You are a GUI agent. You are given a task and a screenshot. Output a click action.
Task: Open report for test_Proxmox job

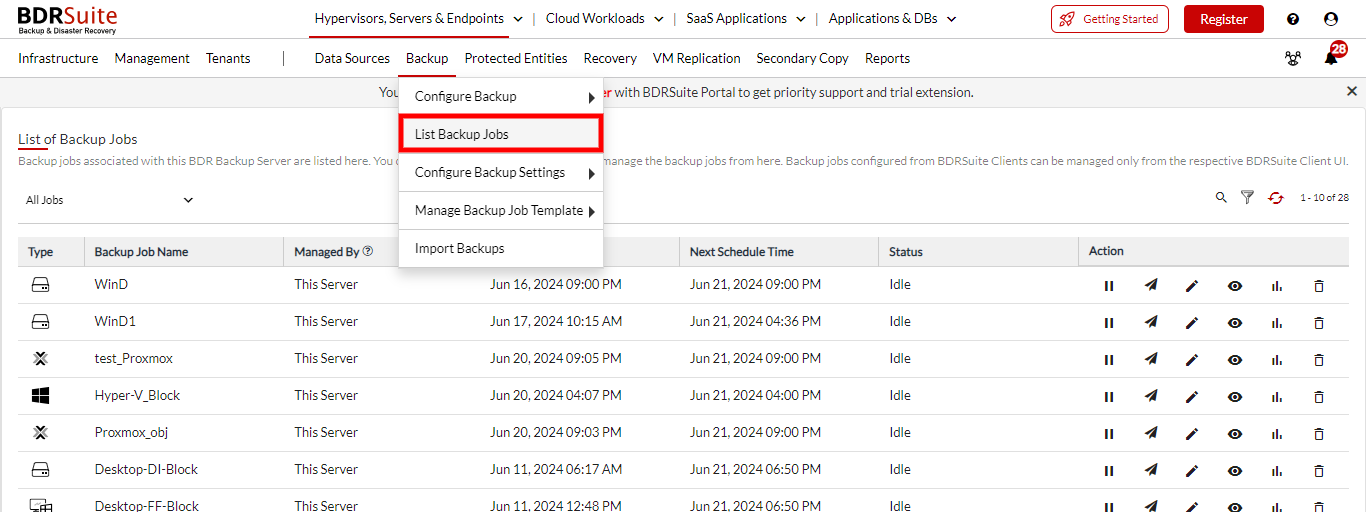coord(1277,360)
